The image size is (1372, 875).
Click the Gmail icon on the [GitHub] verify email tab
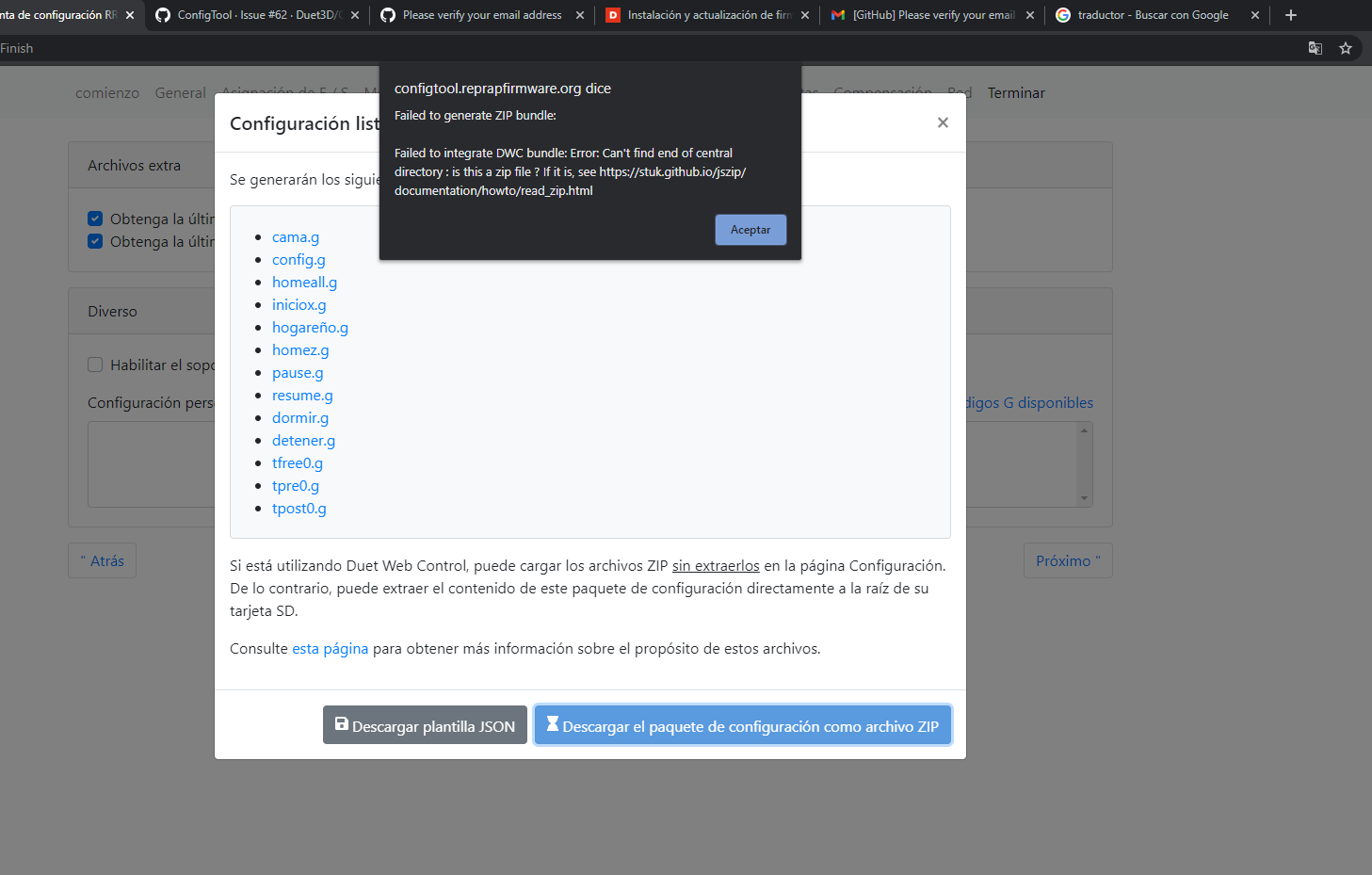coord(838,15)
